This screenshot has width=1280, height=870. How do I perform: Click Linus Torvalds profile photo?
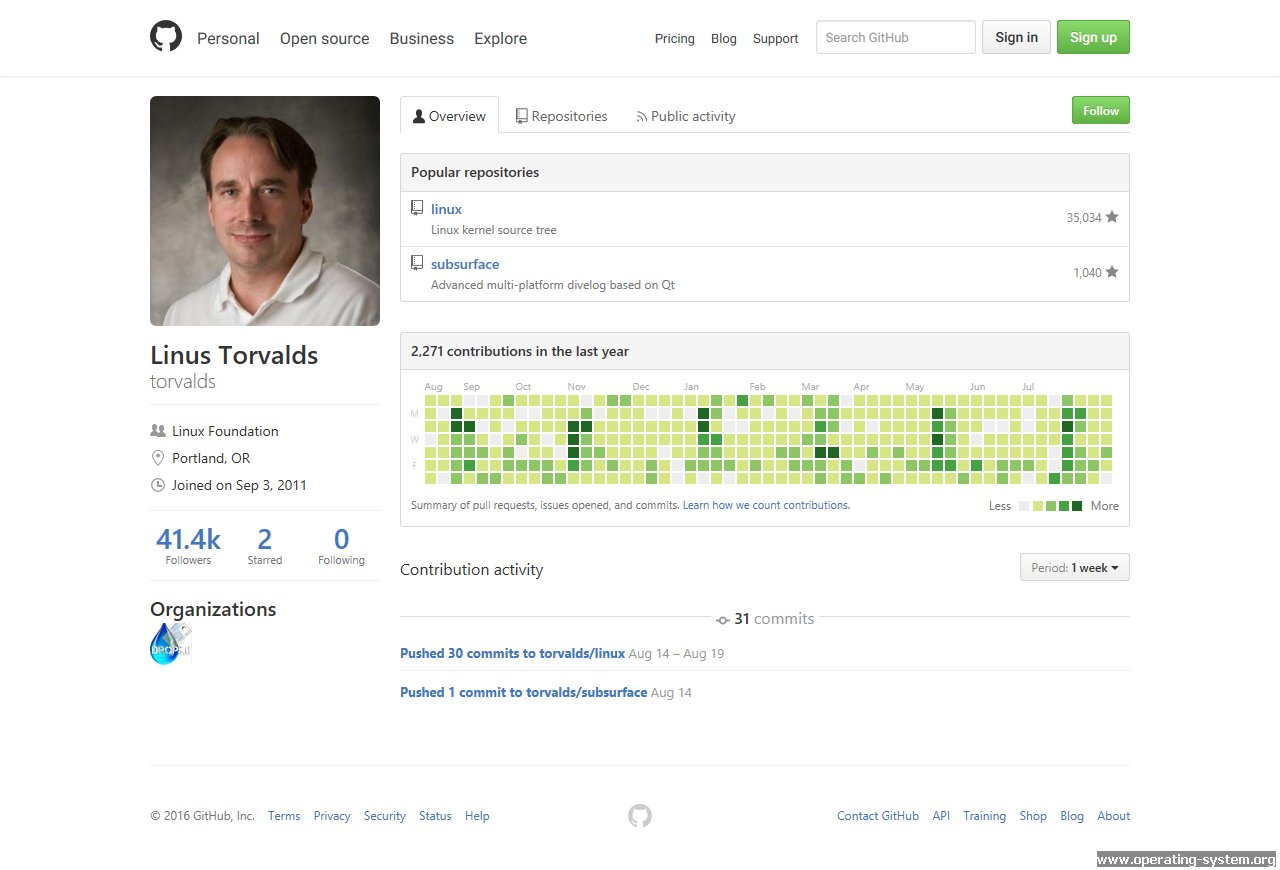click(264, 210)
